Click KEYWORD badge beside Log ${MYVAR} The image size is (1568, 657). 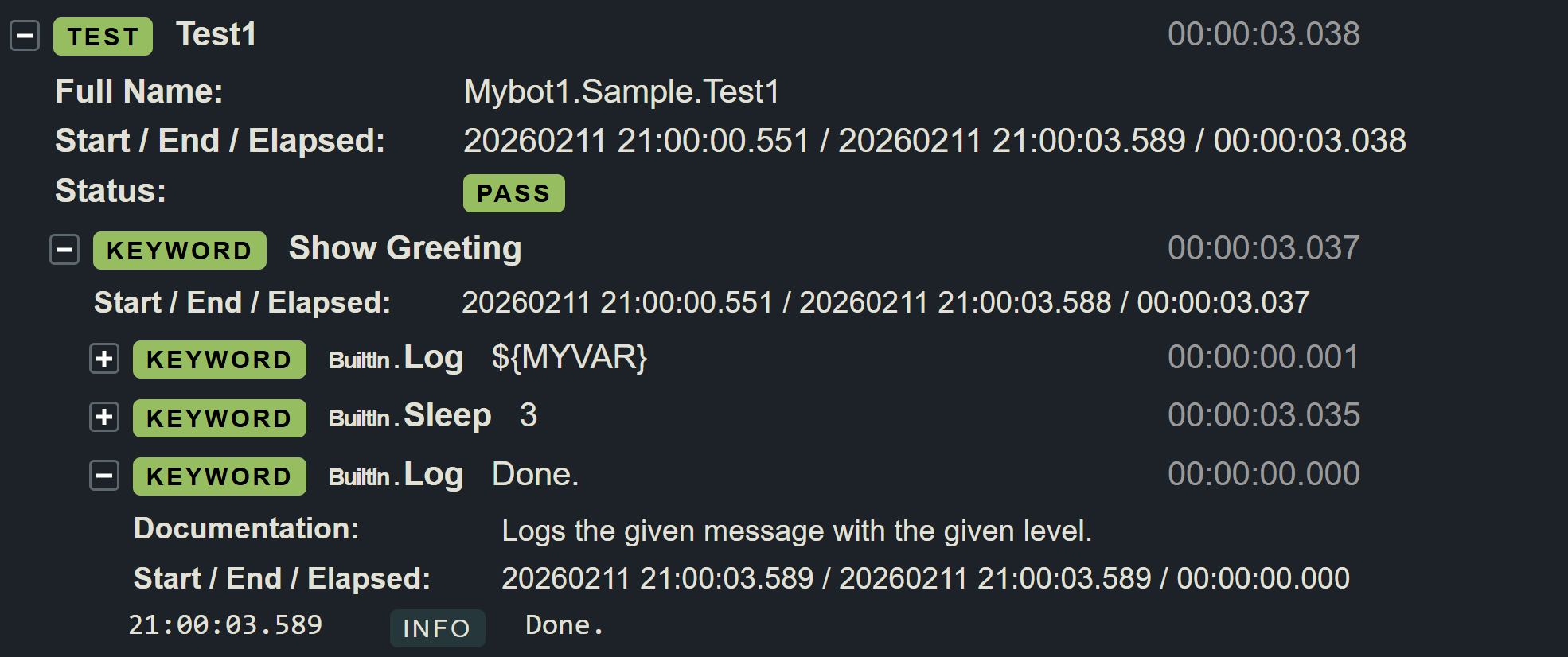pyautogui.click(x=219, y=360)
